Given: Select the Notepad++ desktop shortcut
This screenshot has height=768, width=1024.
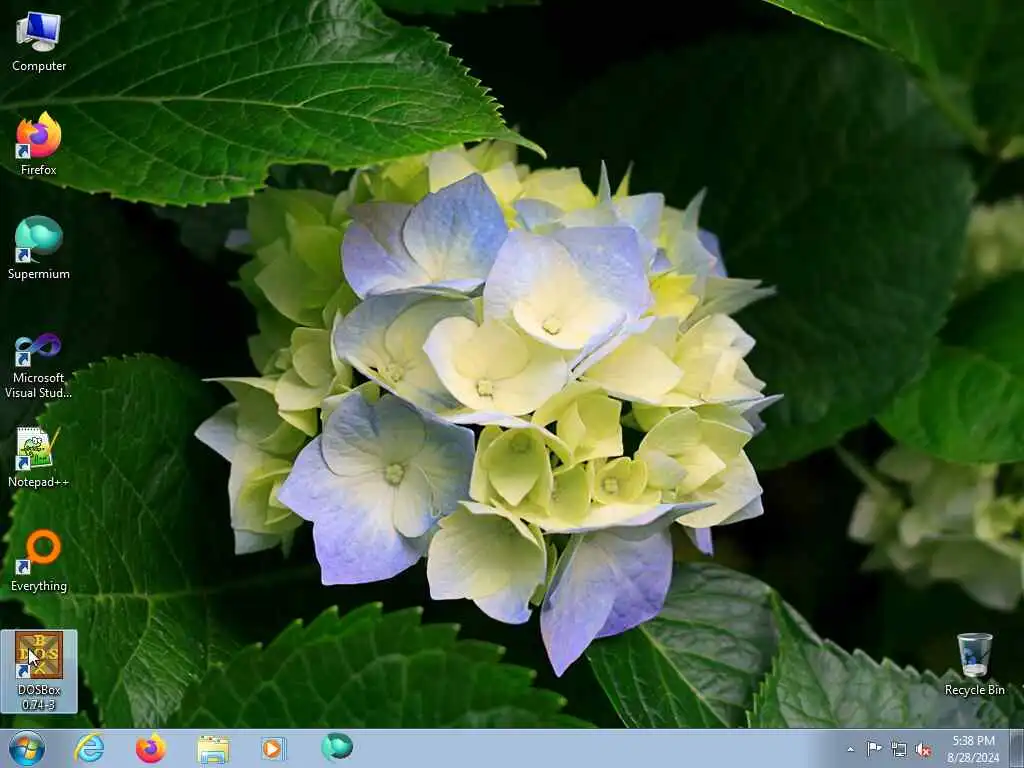Looking at the screenshot, I should click(39, 457).
